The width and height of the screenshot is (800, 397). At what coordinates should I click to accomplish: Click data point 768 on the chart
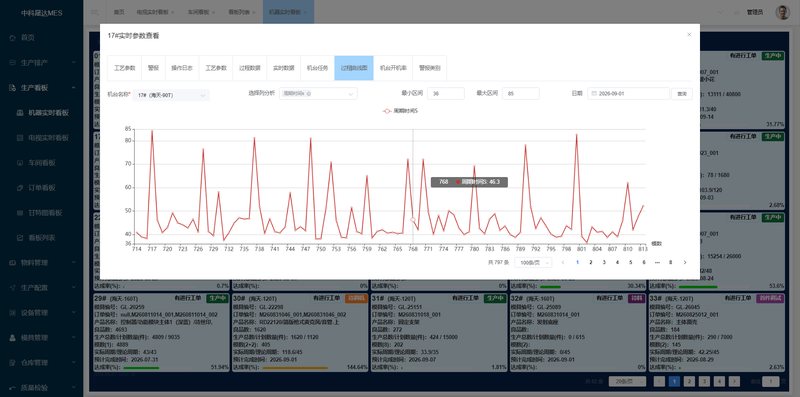click(413, 220)
